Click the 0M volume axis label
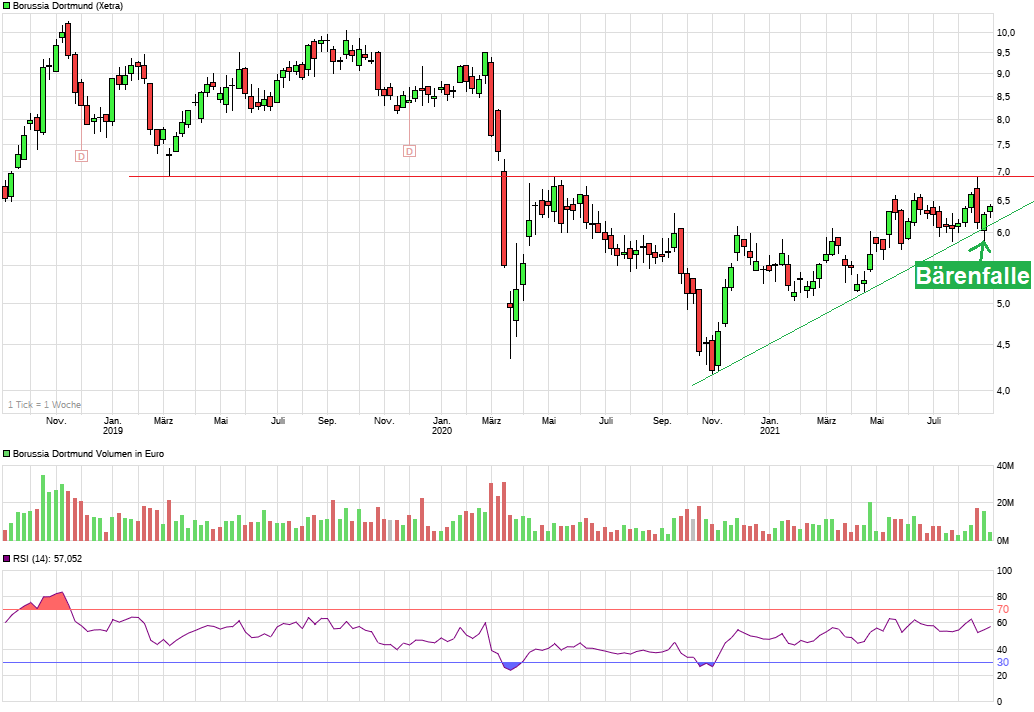This screenshot has width=1034, height=712. [x=1002, y=541]
